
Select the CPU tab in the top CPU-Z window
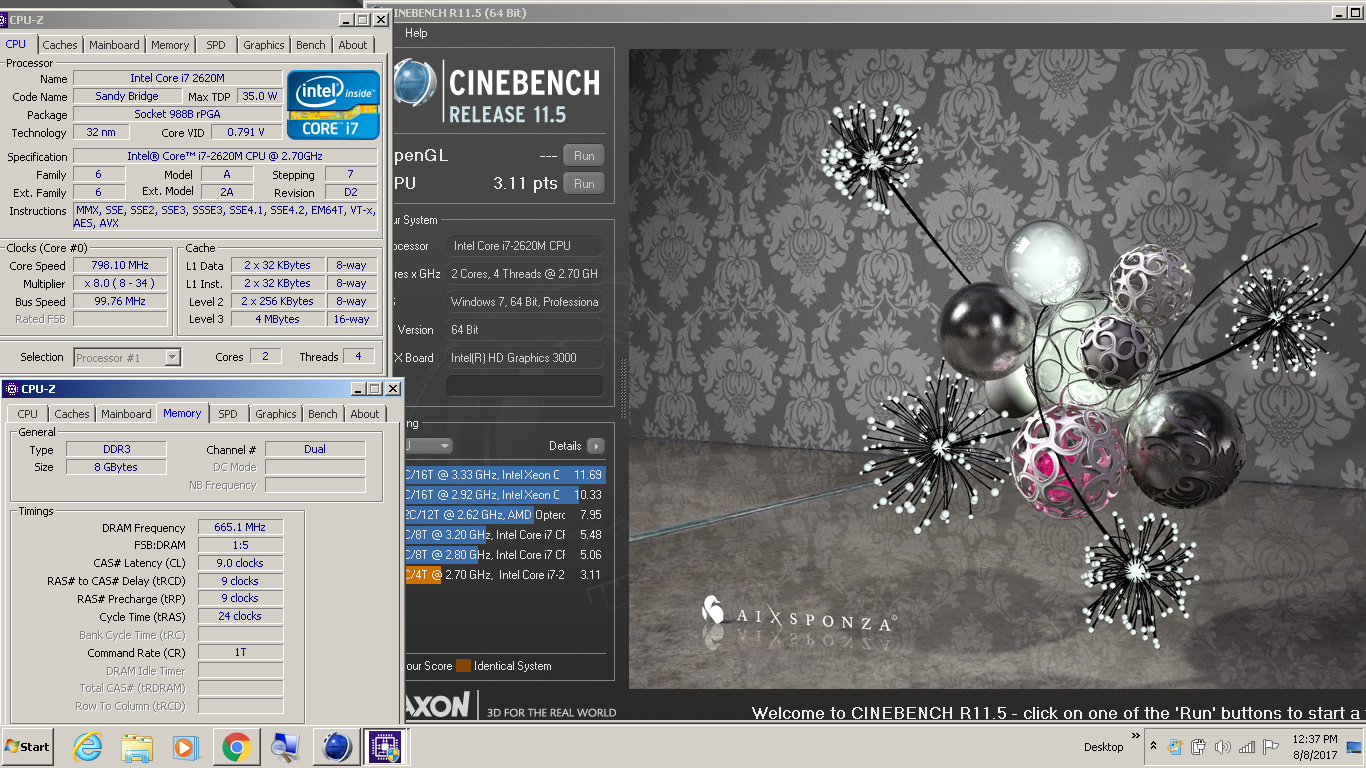[x=16, y=44]
